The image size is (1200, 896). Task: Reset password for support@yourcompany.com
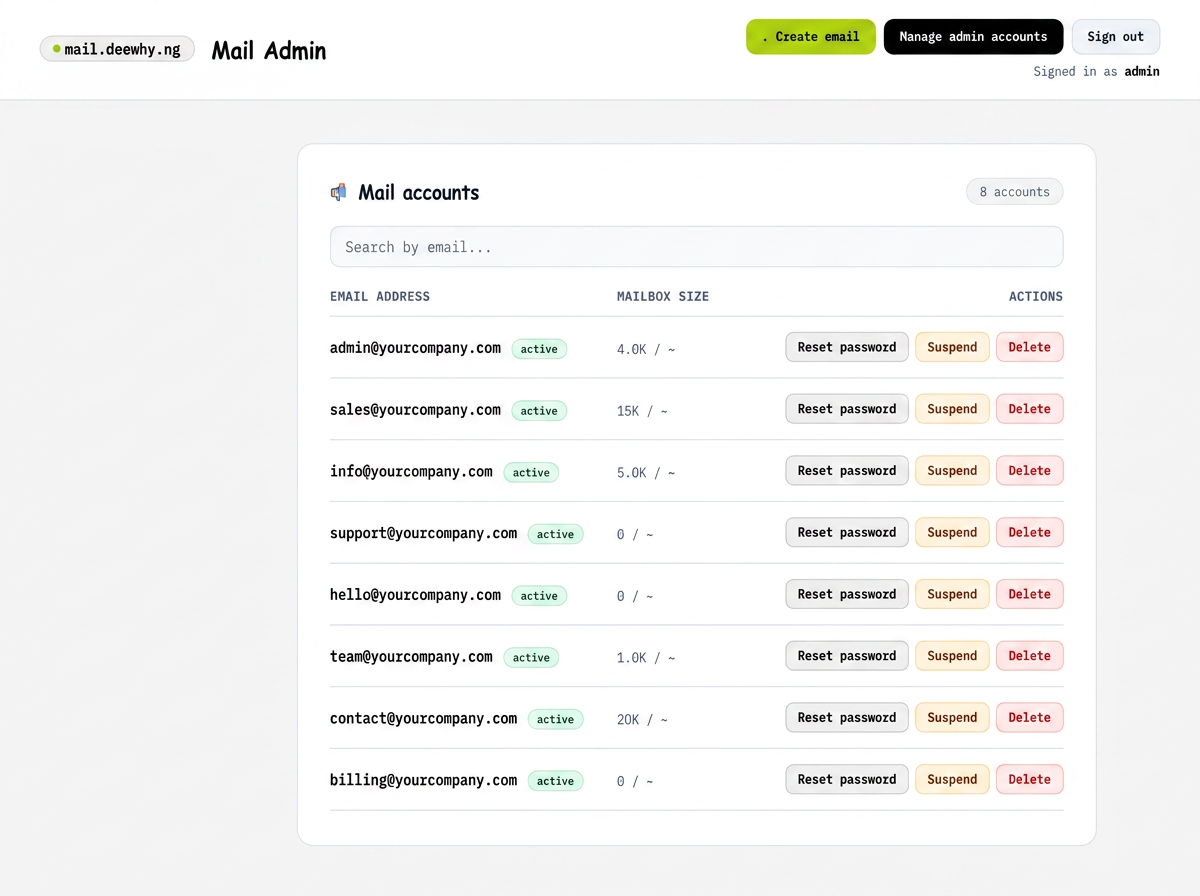(847, 532)
